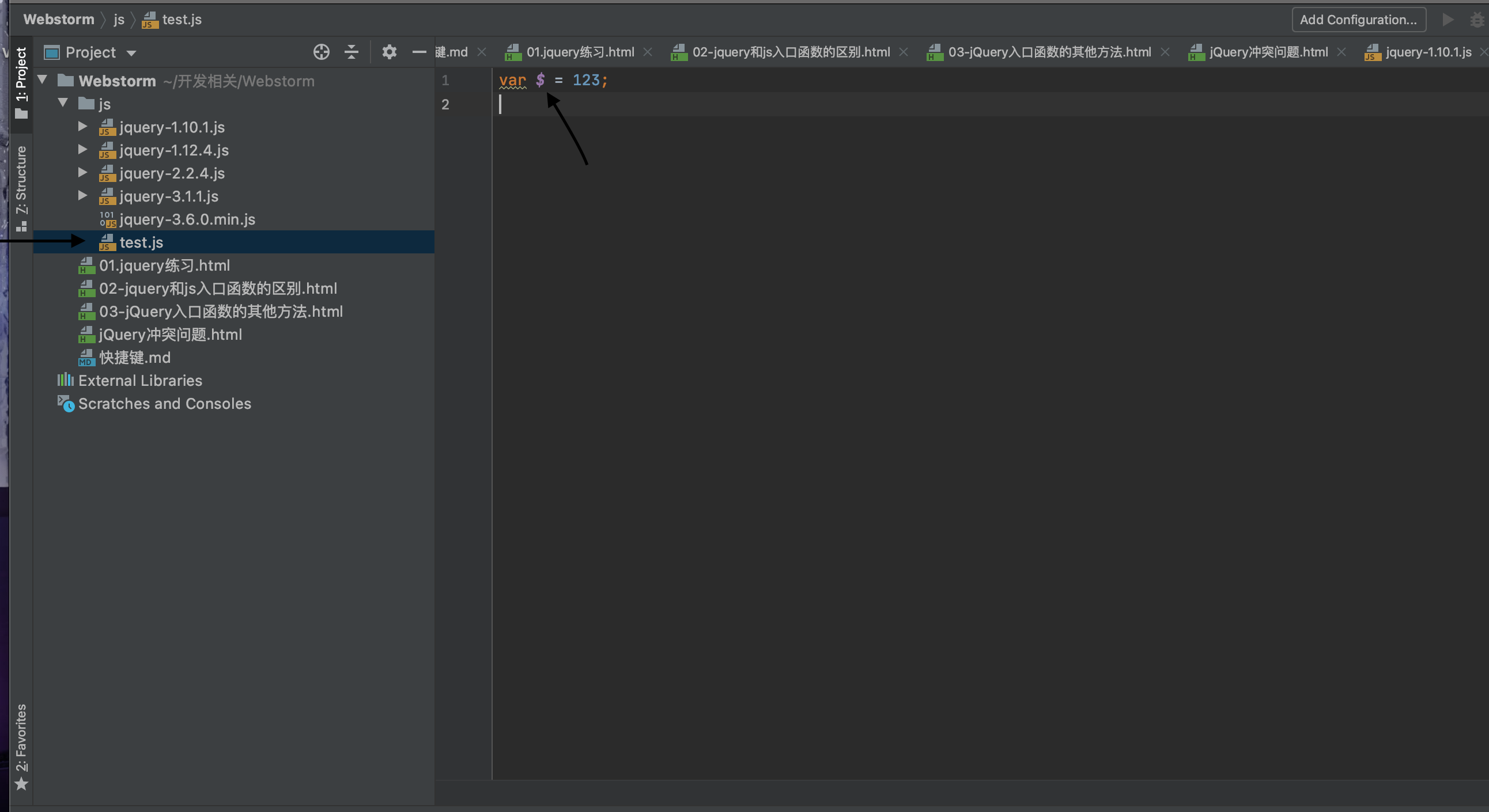This screenshot has width=1489, height=812.
Task: Close the 快捷键.md tab
Action: tap(482, 52)
